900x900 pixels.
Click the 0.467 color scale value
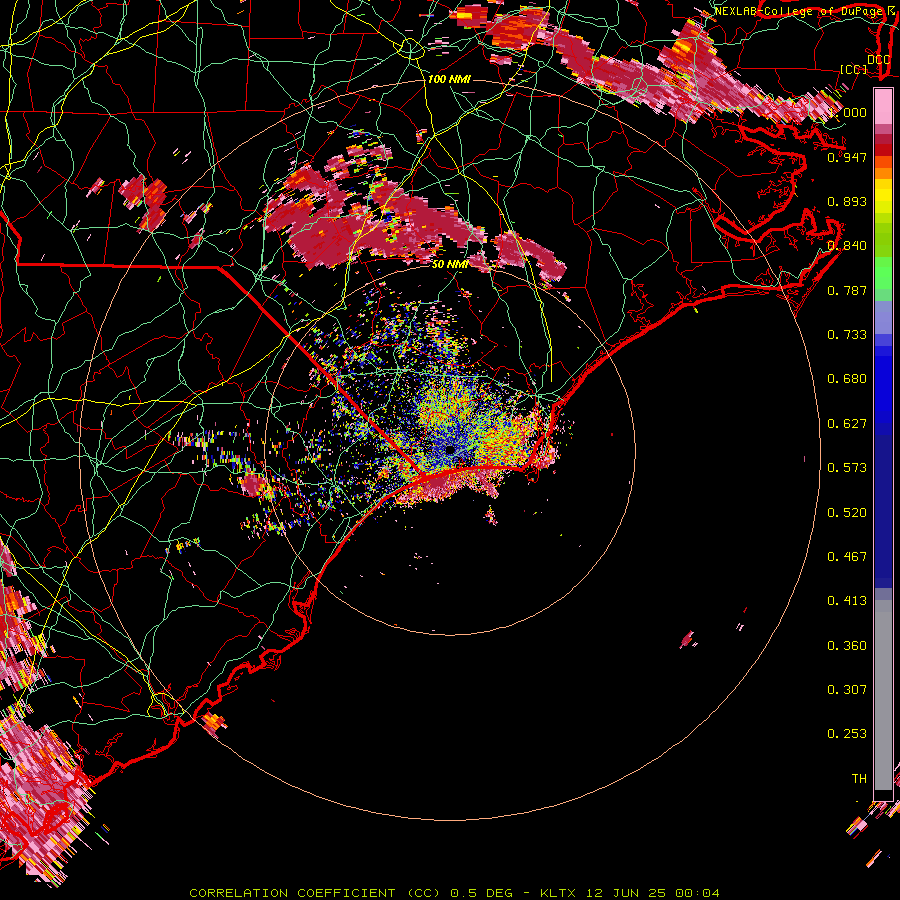tap(847, 556)
